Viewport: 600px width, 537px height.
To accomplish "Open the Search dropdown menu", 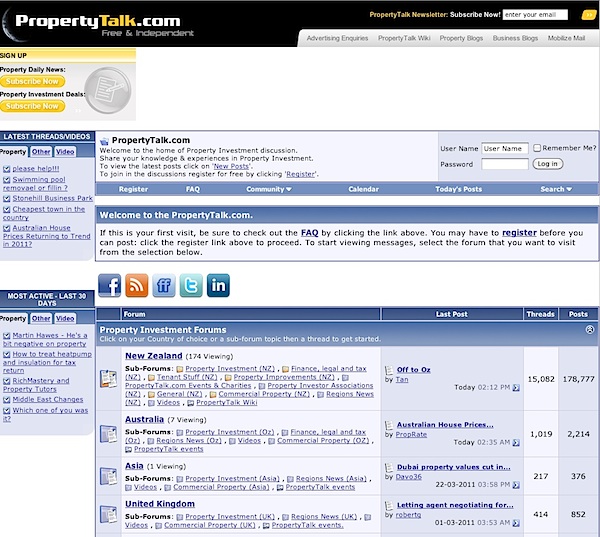I will coord(556,189).
